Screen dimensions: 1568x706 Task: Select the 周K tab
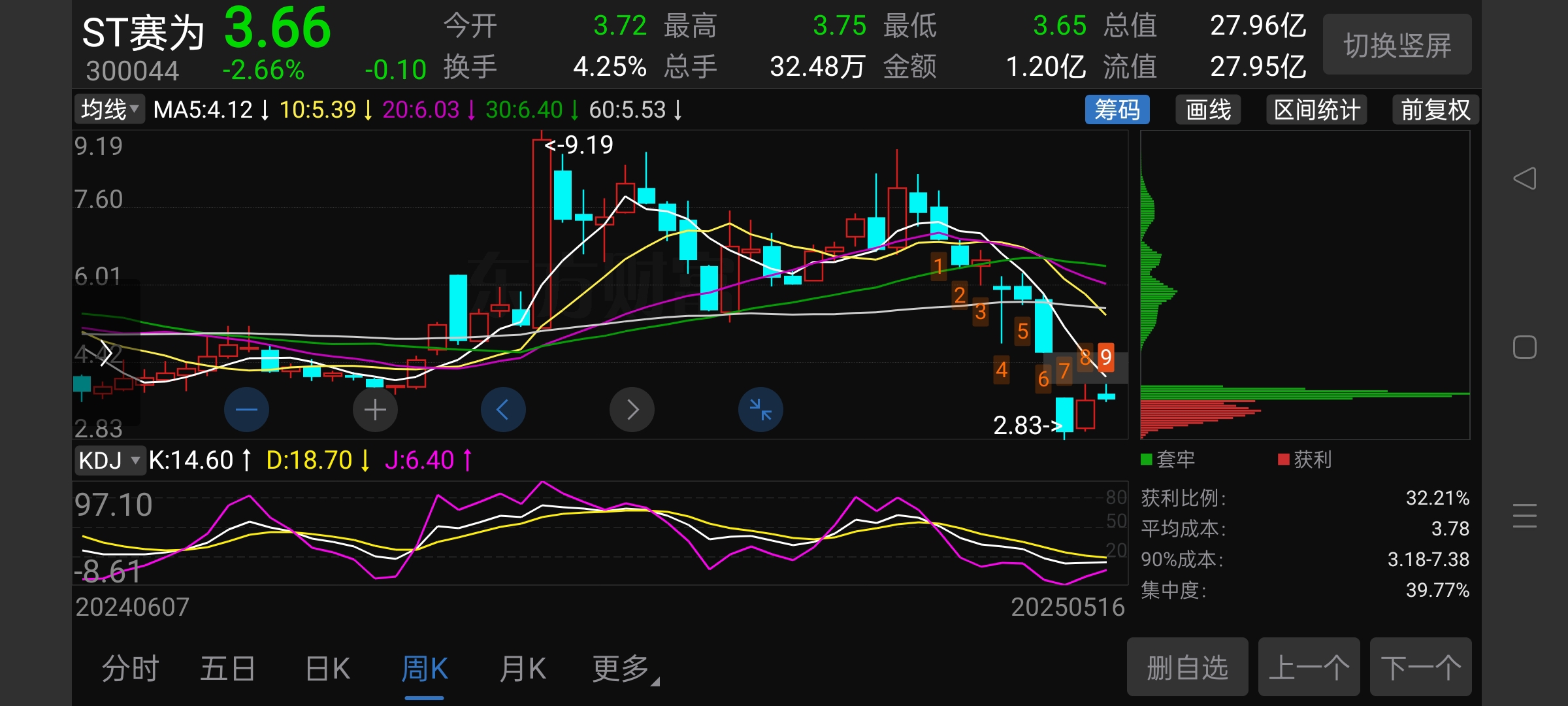(425, 669)
